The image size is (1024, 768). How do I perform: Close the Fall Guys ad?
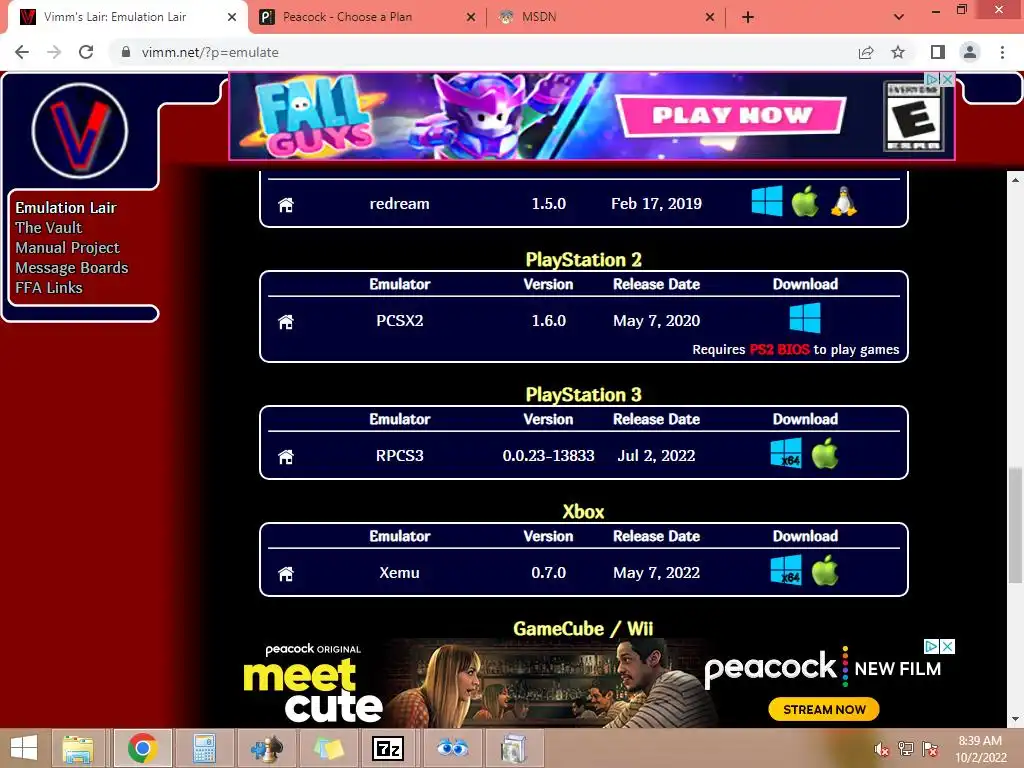[x=947, y=79]
